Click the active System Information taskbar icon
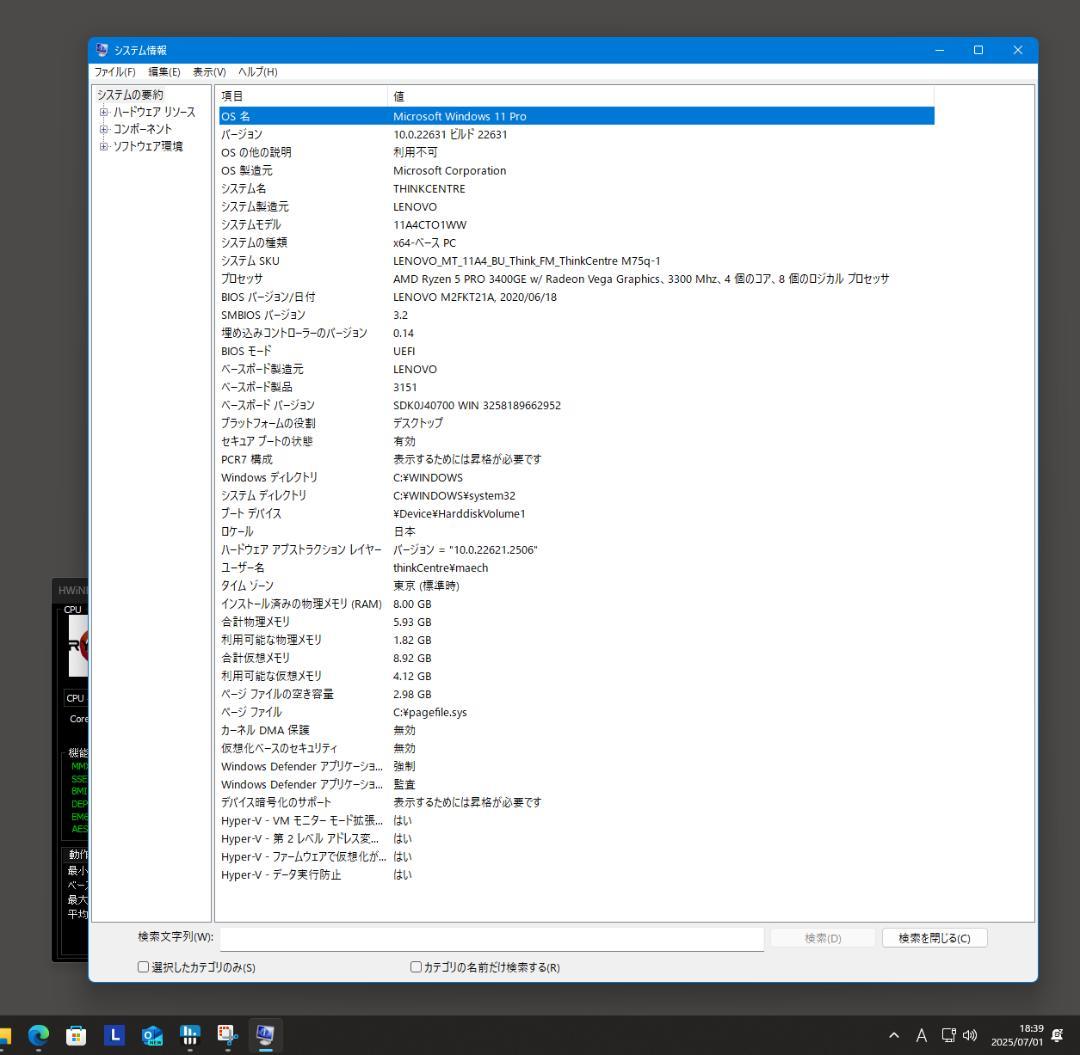Viewport: 1080px width, 1055px height. 265,1035
